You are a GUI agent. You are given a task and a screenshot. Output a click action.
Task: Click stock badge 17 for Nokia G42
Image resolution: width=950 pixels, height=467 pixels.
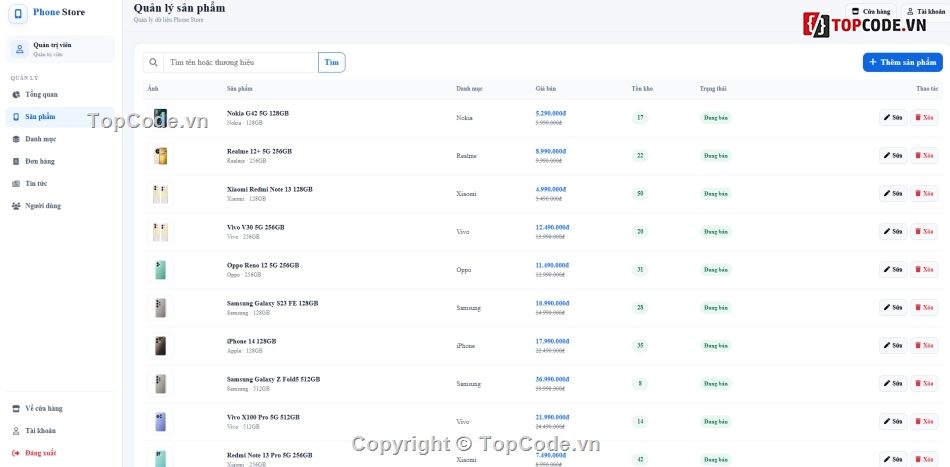point(640,118)
